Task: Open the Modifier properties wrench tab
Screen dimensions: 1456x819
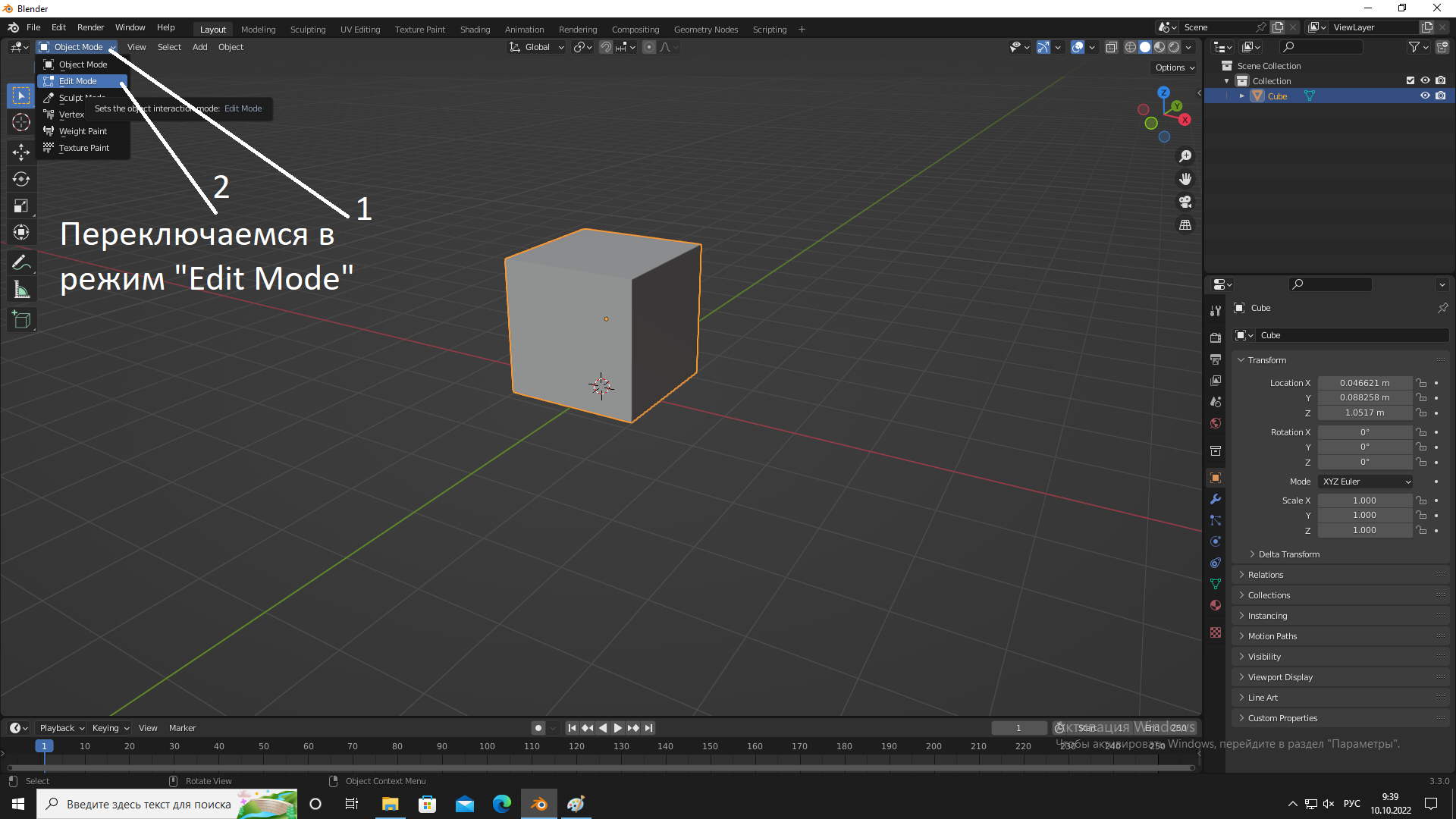Action: click(1216, 499)
